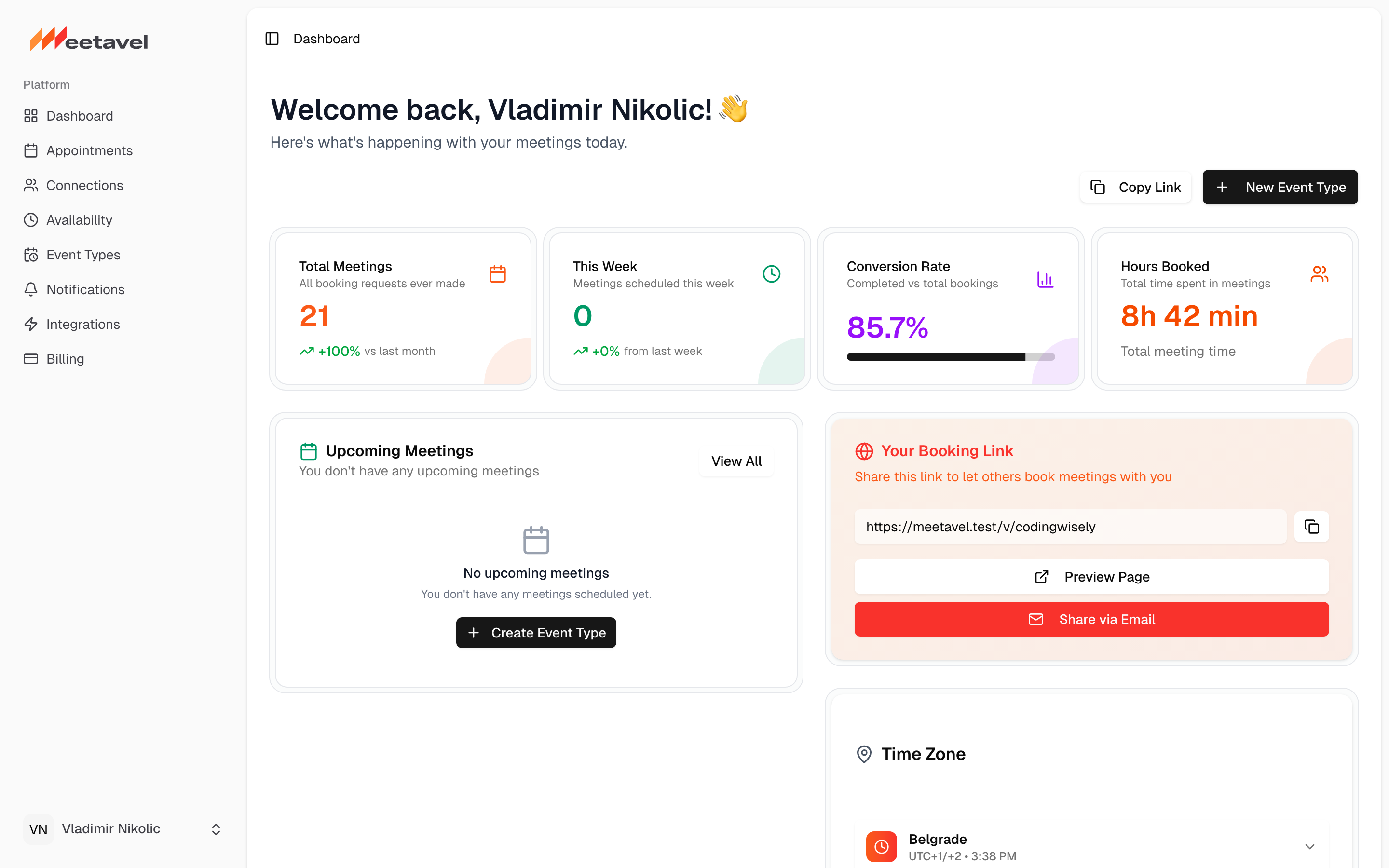This screenshot has width=1389, height=868.
Task: Click the Meetavel logo
Action: [x=89, y=40]
